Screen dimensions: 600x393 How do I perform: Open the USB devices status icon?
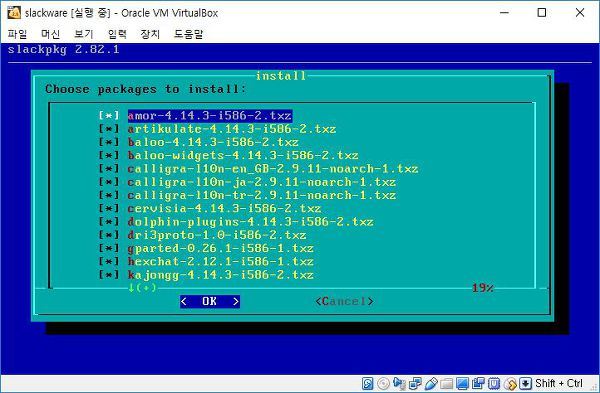point(431,383)
